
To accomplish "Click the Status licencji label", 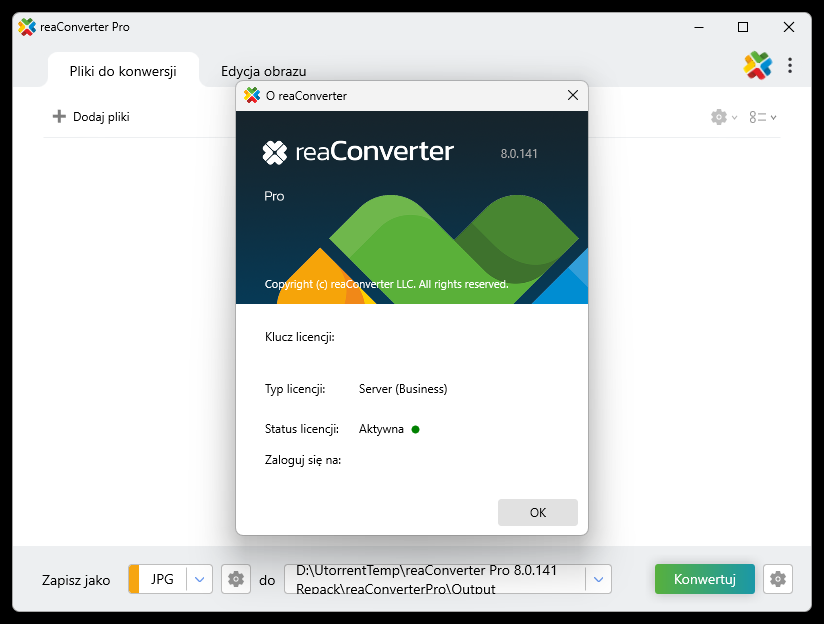I will [x=302, y=429].
